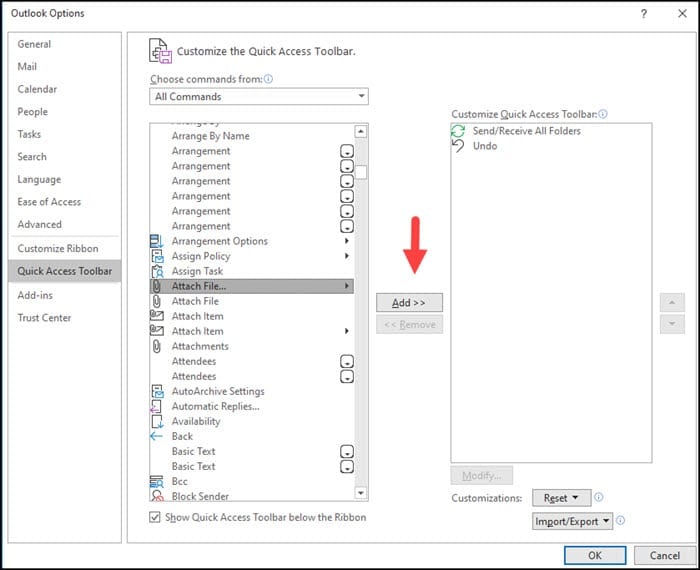Click scroll down arrow of commands list

pyautogui.click(x=361, y=493)
